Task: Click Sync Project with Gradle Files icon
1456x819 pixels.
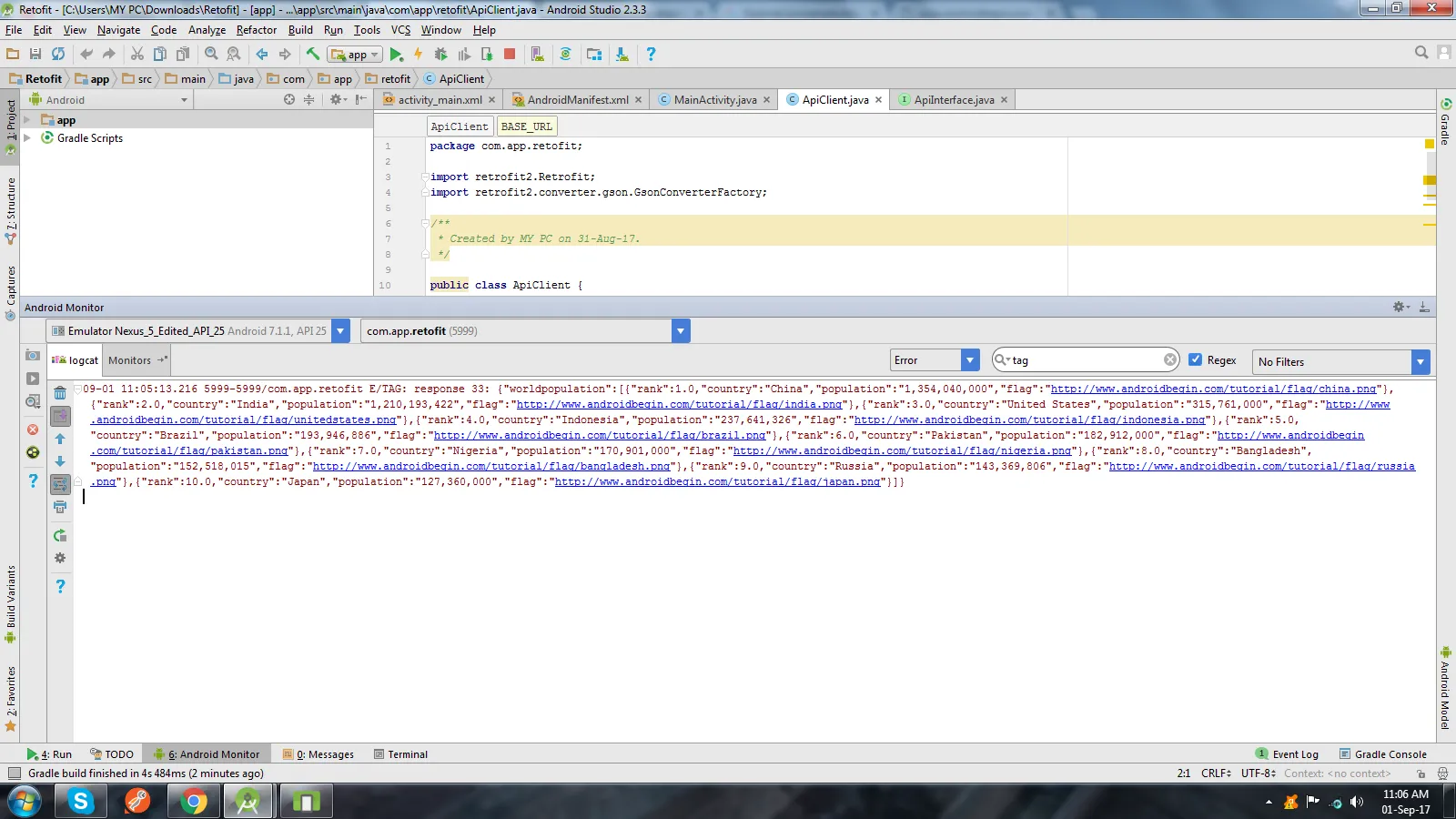Action: (565, 55)
